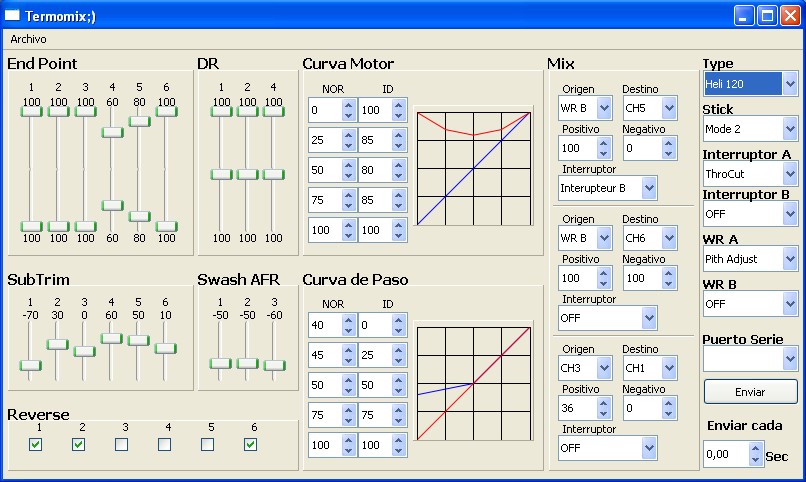
Task: Open the Puerto Serie port dropdown
Action: 790,358
